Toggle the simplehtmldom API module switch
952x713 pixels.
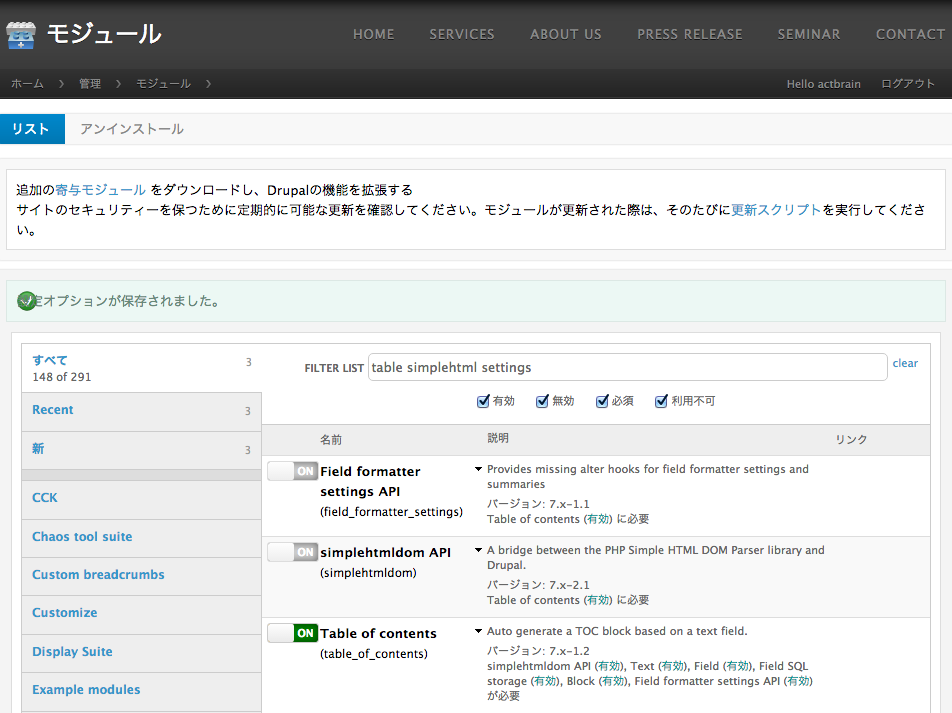click(x=292, y=552)
